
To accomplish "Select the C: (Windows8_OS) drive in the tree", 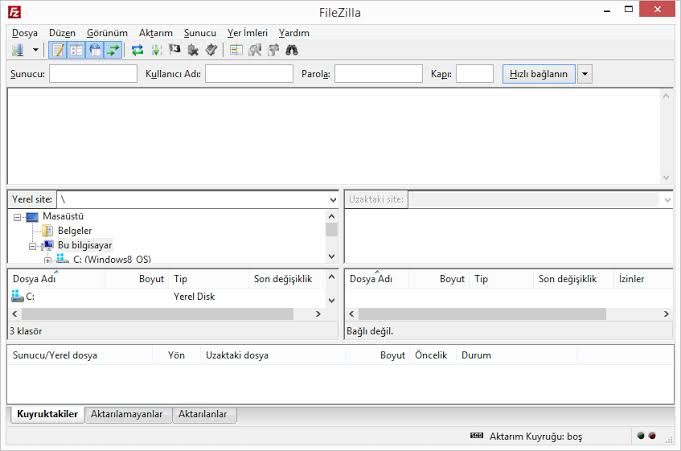I will pyautogui.click(x=112, y=259).
